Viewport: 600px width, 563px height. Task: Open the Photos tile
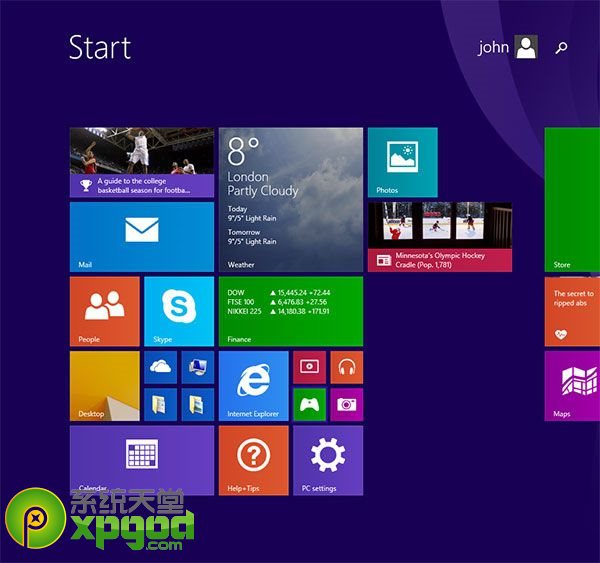pyautogui.click(x=403, y=162)
